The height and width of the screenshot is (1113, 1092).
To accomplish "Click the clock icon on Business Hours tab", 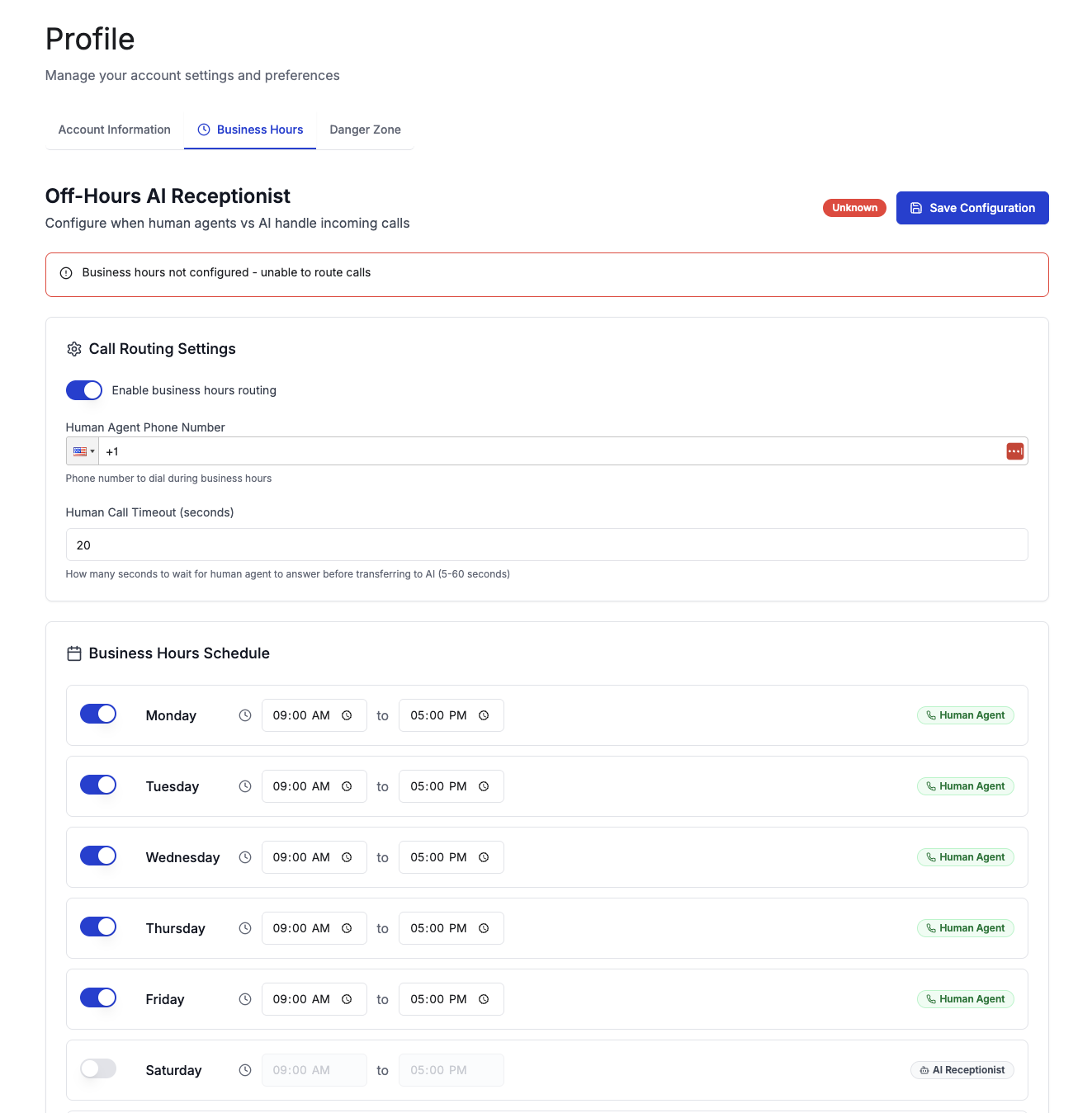I will [x=204, y=130].
